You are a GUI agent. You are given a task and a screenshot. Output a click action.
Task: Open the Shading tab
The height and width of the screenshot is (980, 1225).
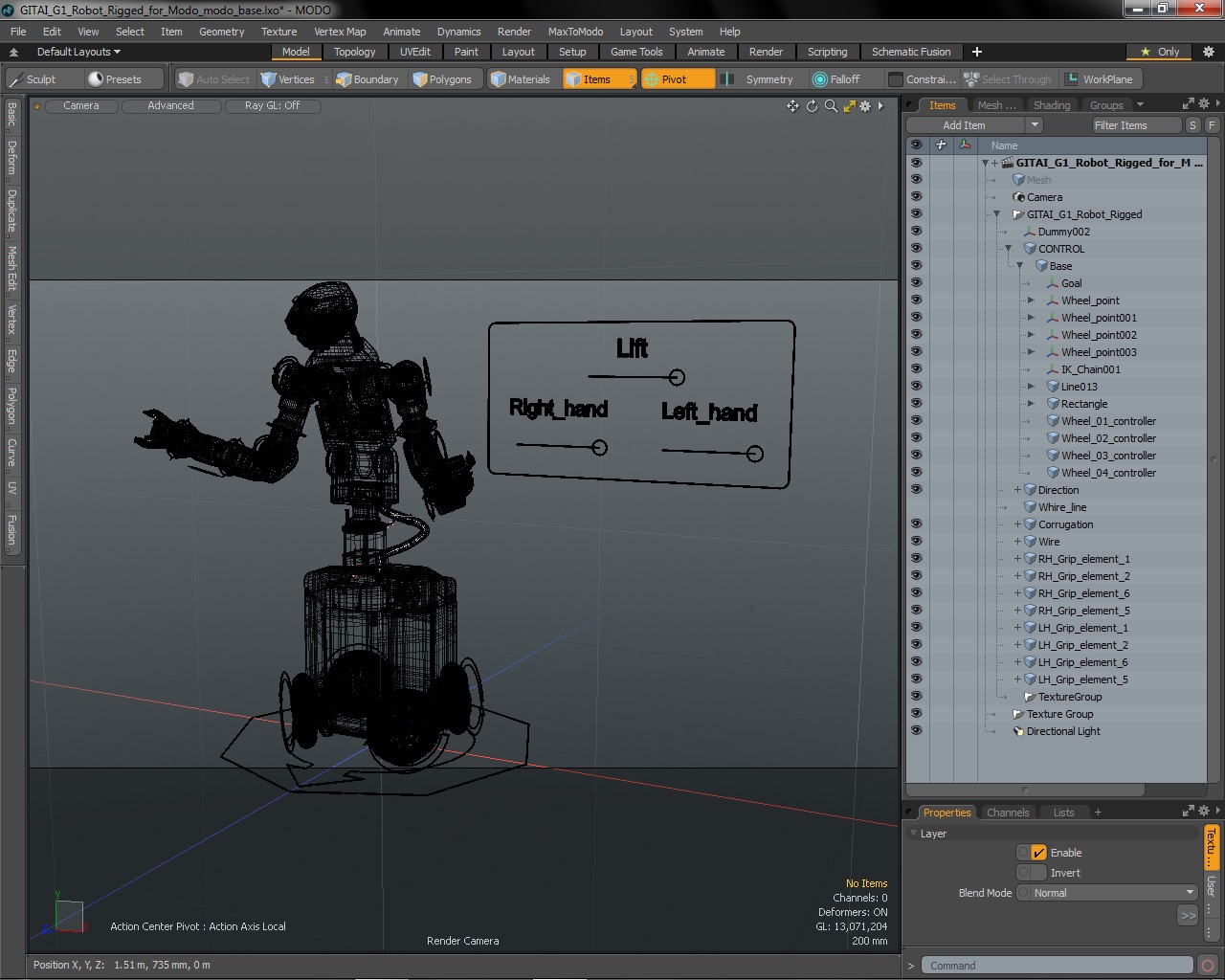click(1051, 105)
